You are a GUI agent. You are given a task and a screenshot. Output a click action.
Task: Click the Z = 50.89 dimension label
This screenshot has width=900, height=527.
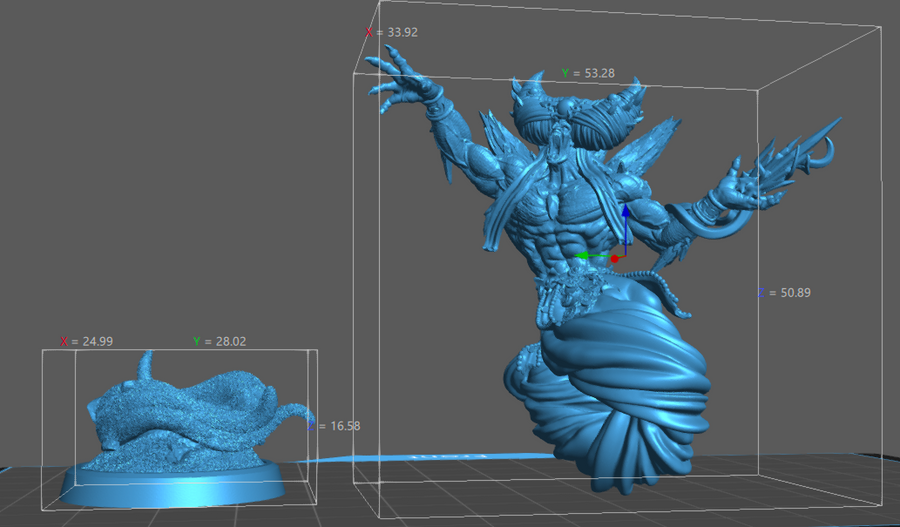[783, 293]
